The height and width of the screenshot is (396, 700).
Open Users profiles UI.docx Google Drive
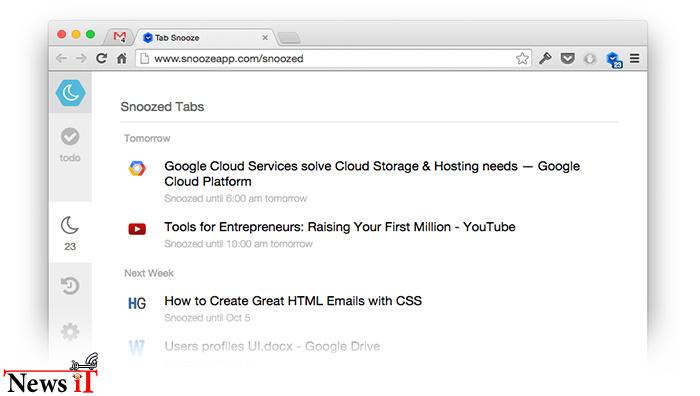(x=272, y=346)
